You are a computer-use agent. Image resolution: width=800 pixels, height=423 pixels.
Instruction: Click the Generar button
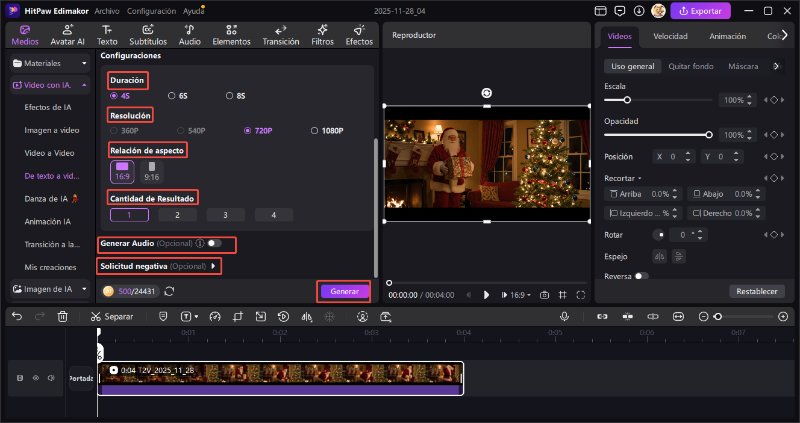(x=344, y=291)
